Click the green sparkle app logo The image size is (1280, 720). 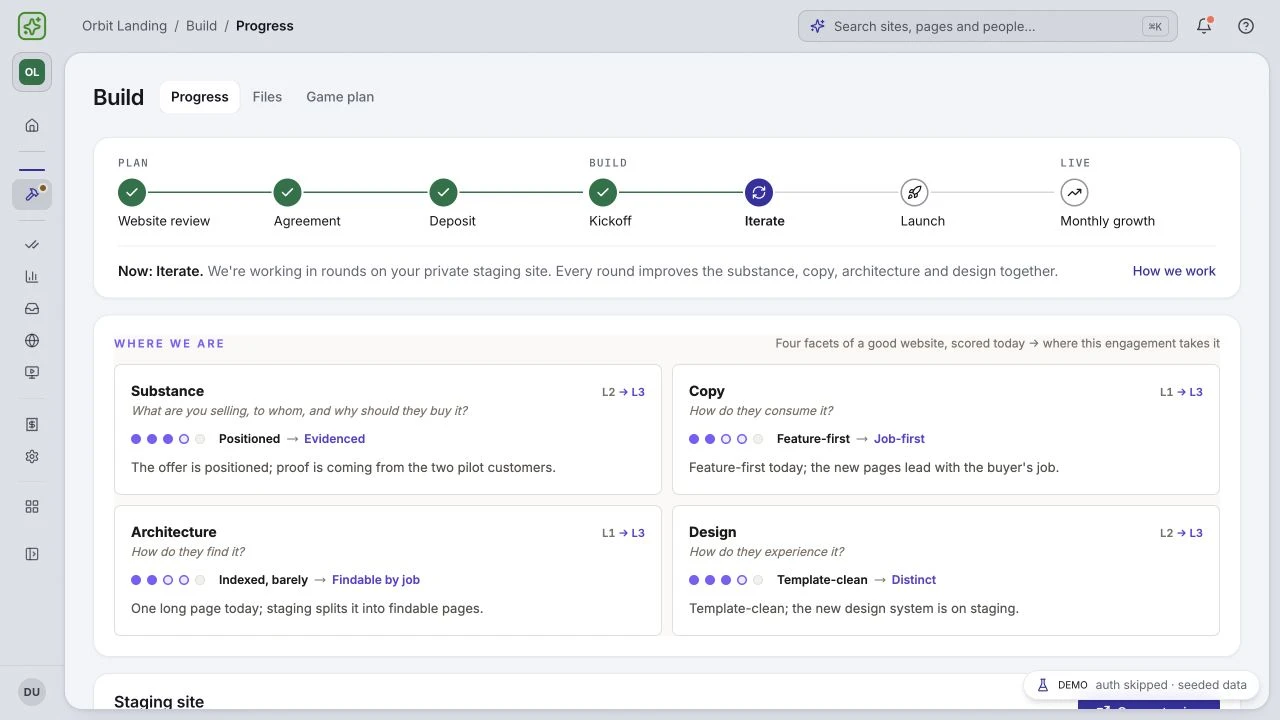(32, 26)
